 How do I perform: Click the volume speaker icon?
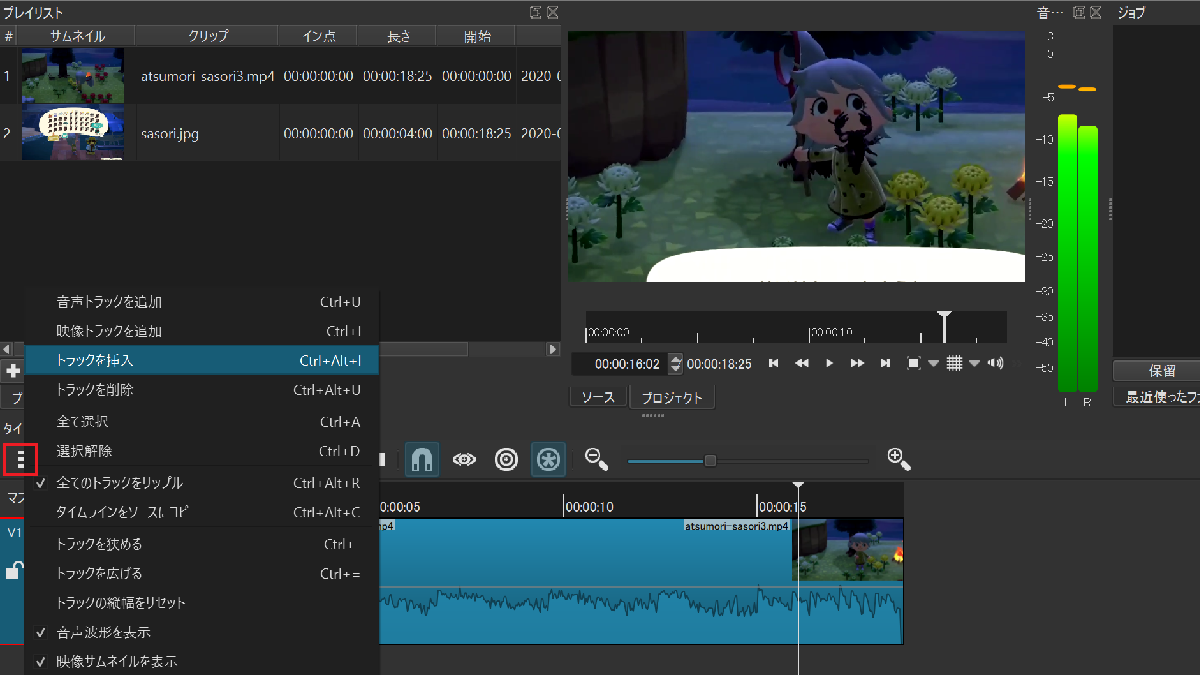(x=995, y=363)
